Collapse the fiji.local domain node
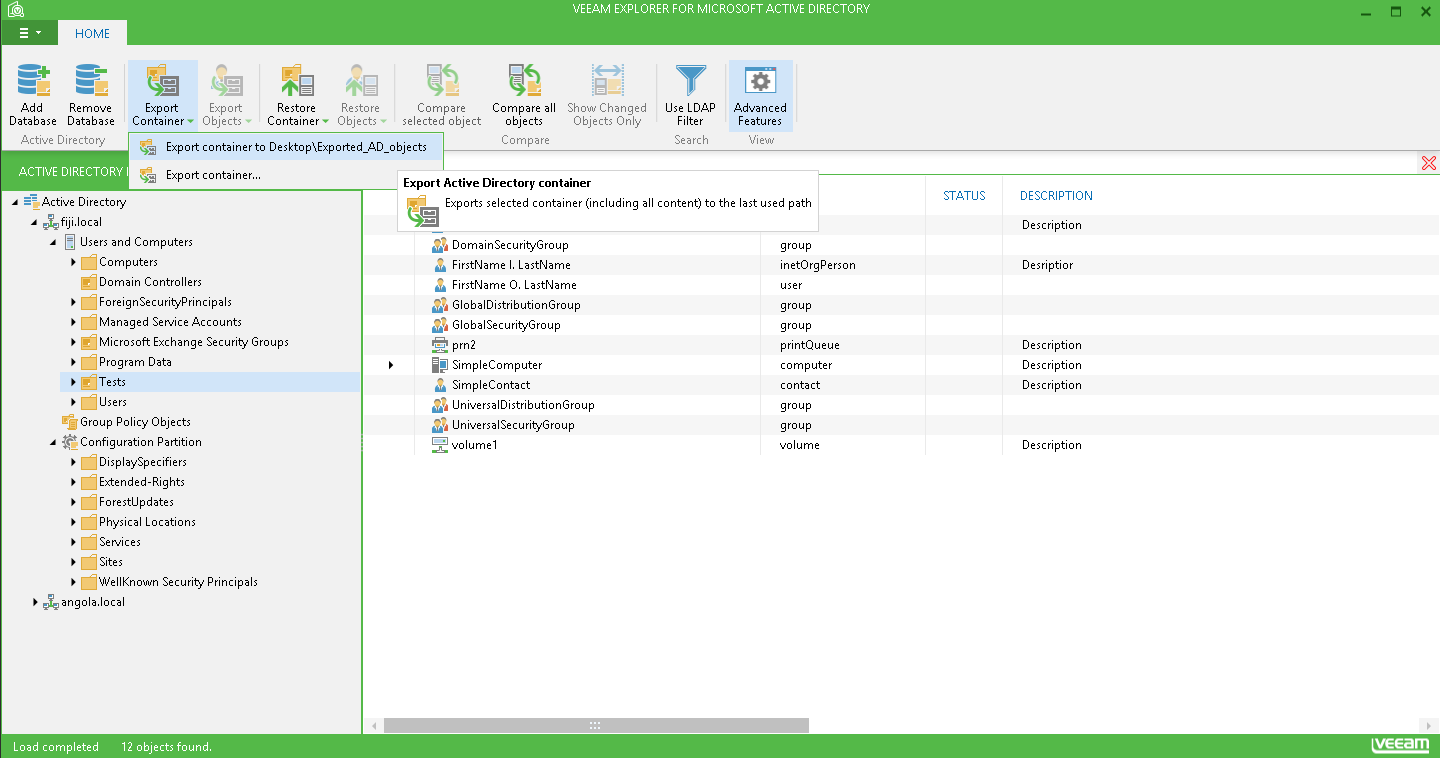Screen dimensions: 1440x758 (35, 222)
